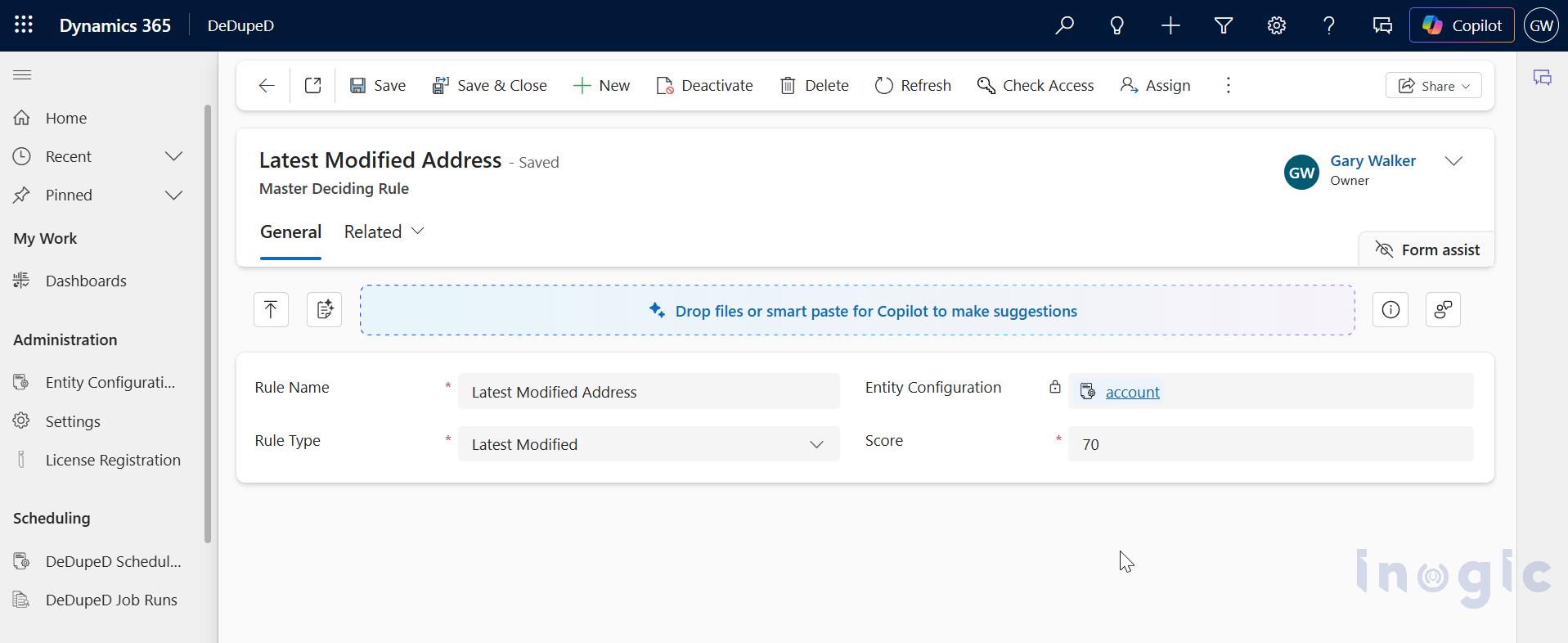Image resolution: width=1568 pixels, height=643 pixels.
Task: Assign the record to someone
Action: pyautogui.click(x=1155, y=85)
